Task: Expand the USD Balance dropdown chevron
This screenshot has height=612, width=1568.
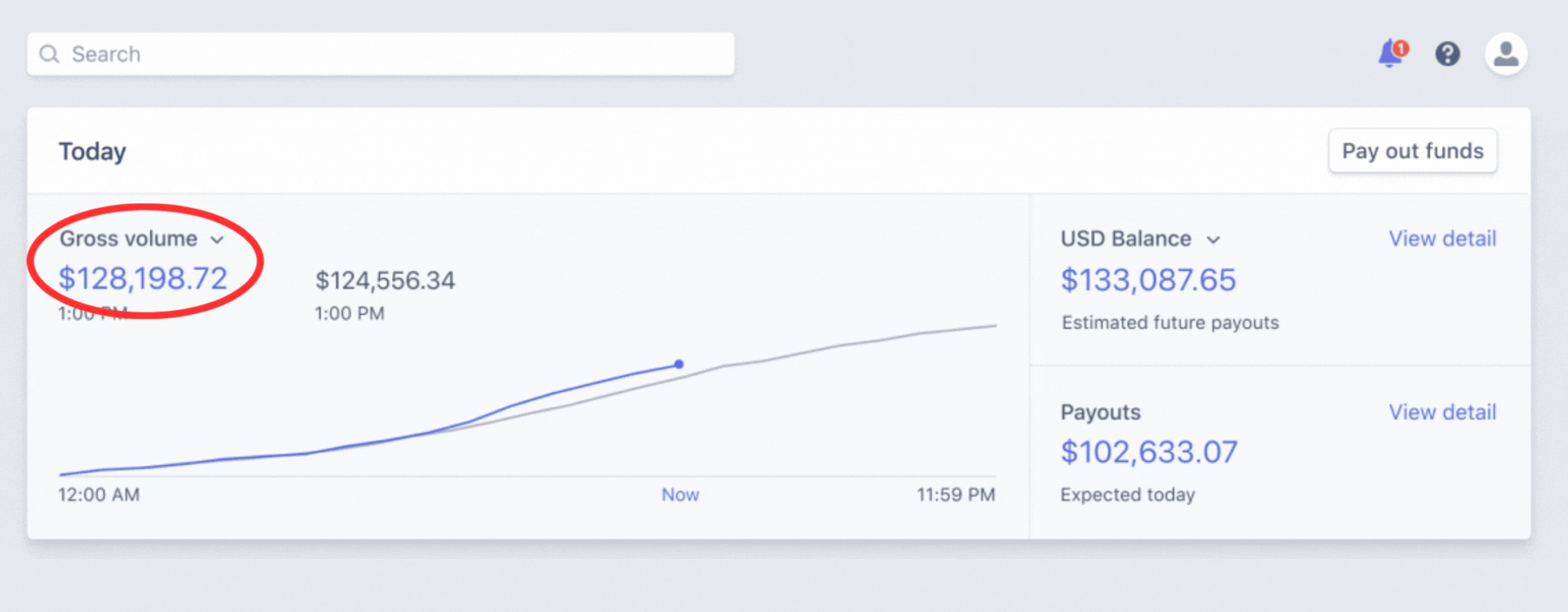Action: point(1213,240)
